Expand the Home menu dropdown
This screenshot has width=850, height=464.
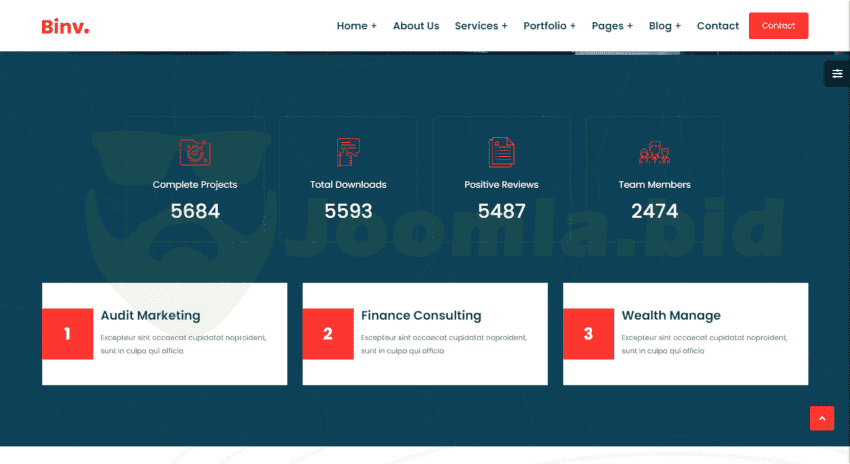pos(356,26)
